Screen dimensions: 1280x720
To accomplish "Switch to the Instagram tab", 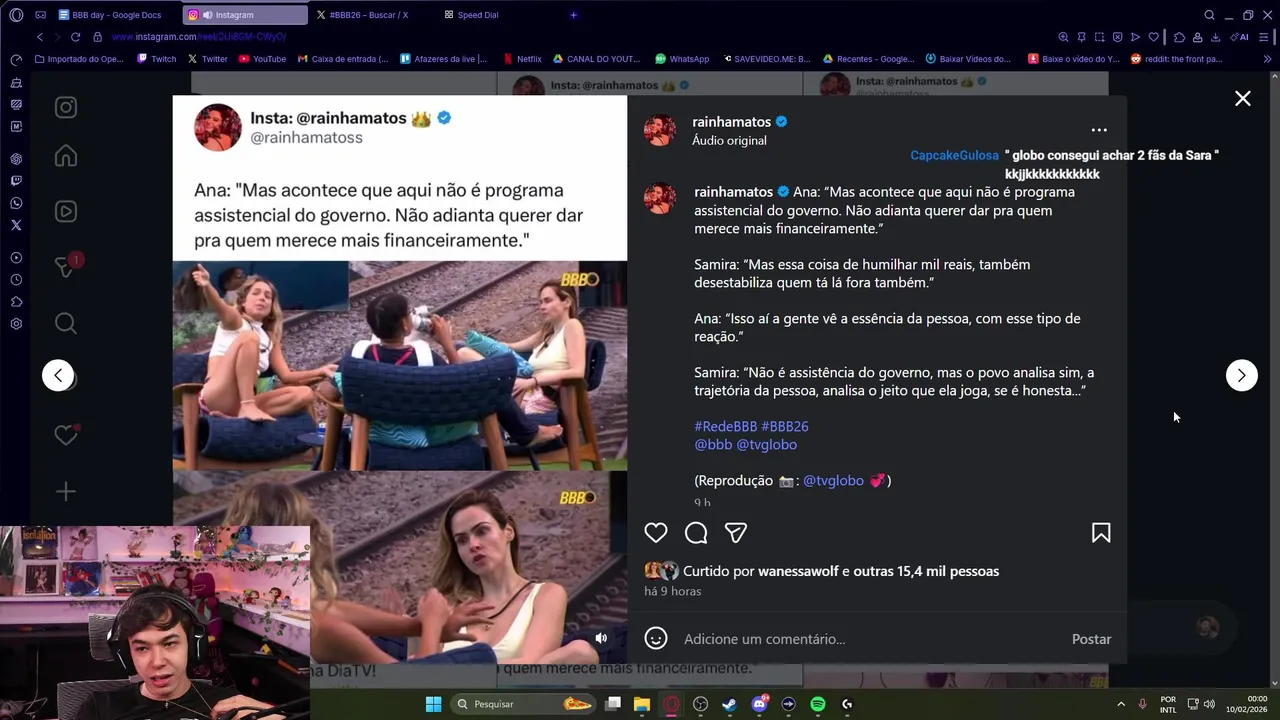I will (x=246, y=15).
